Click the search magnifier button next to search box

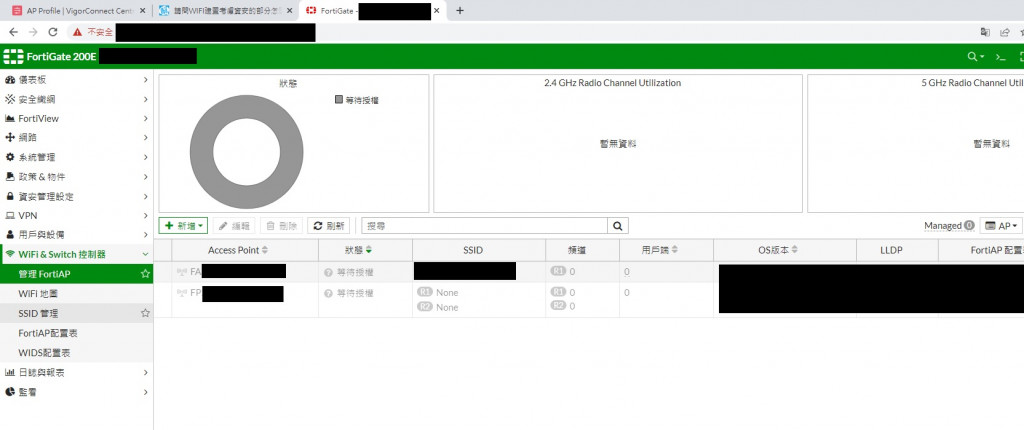point(617,225)
